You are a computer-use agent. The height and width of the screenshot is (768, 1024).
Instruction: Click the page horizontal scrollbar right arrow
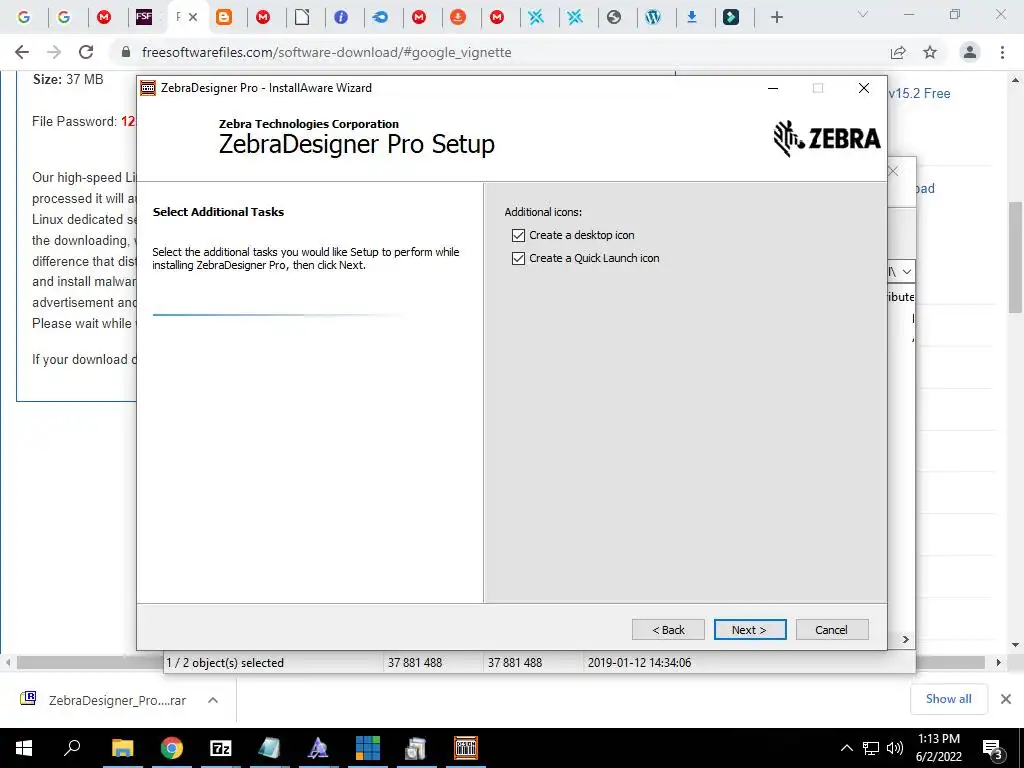999,662
